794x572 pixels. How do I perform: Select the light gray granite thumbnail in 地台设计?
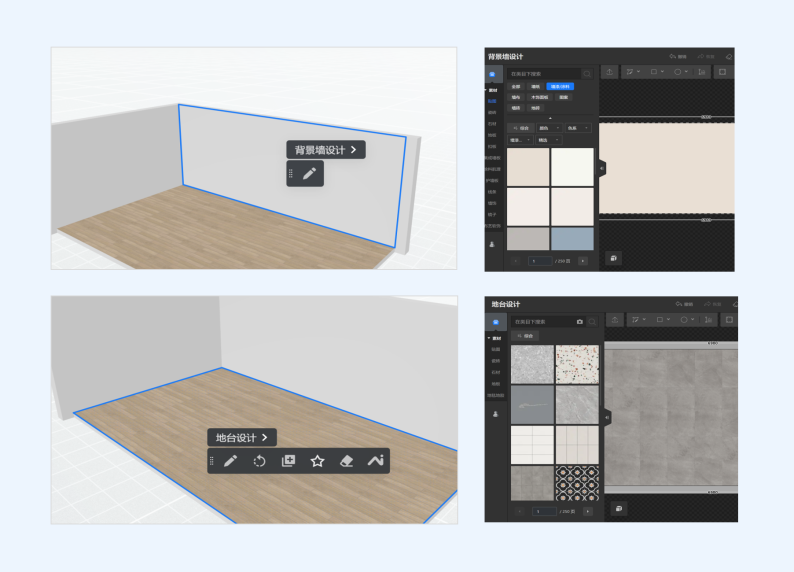point(532,364)
